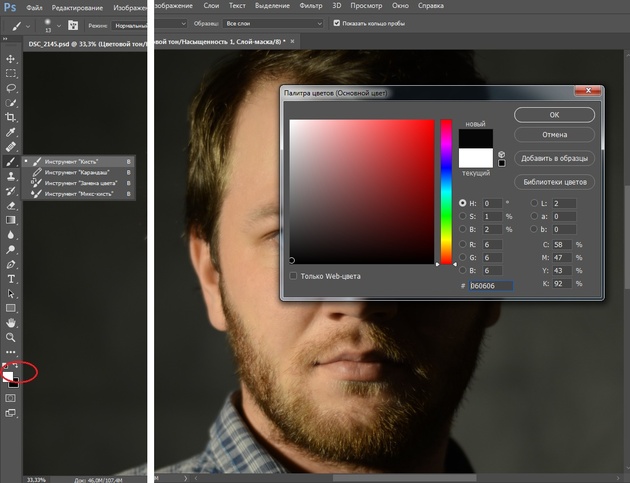Select the Crop tool

tap(12, 117)
